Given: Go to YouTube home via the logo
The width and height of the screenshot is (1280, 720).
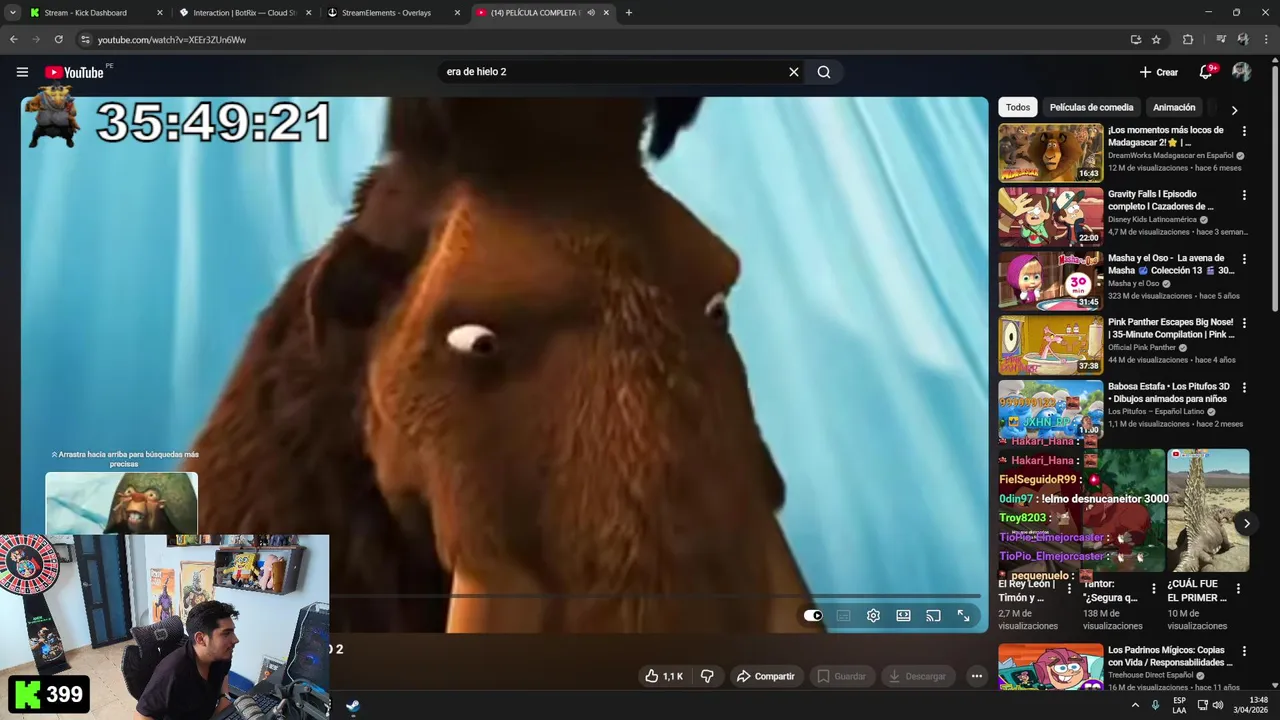Looking at the screenshot, I should 74,72.
